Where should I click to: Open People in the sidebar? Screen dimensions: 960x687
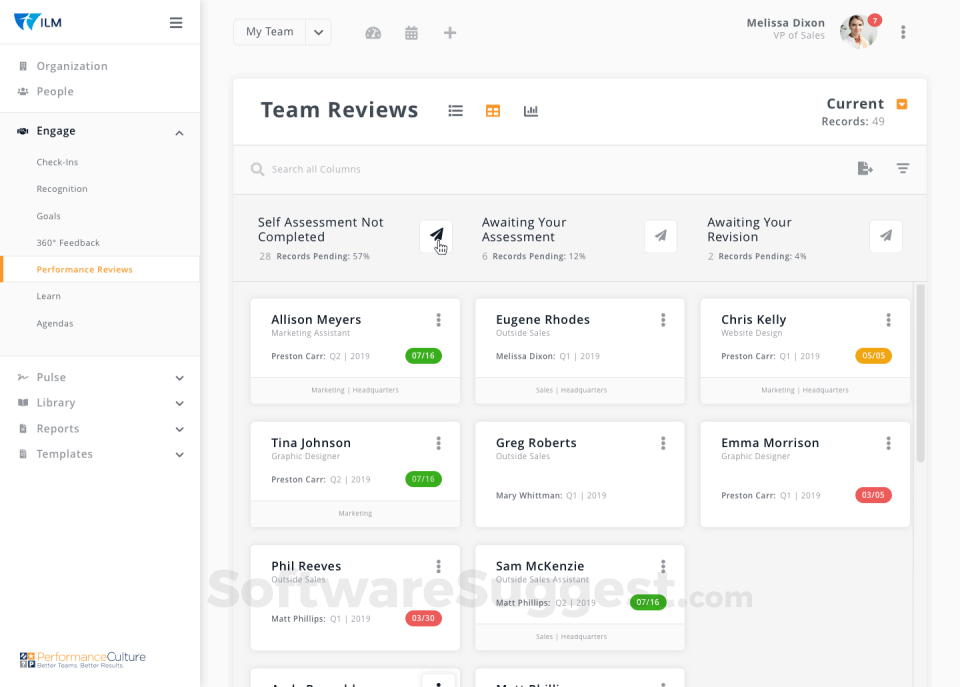click(54, 91)
